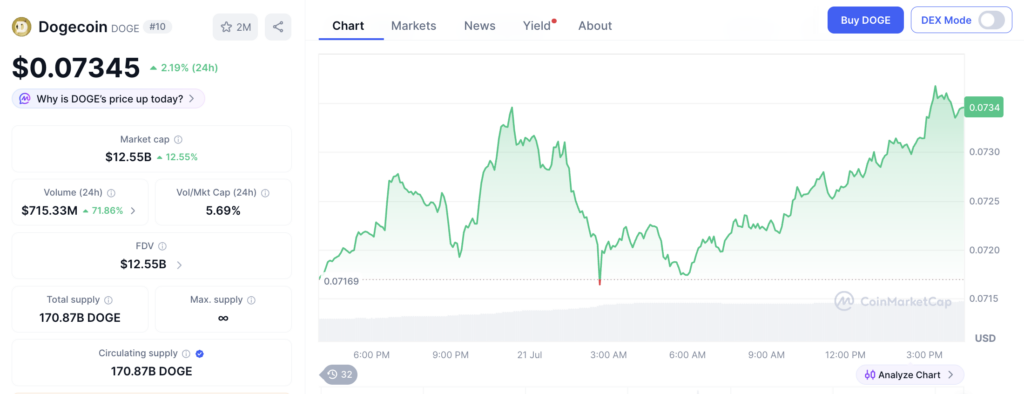
Task: Expand the Volume (24h) details chevron
Action: (133, 210)
